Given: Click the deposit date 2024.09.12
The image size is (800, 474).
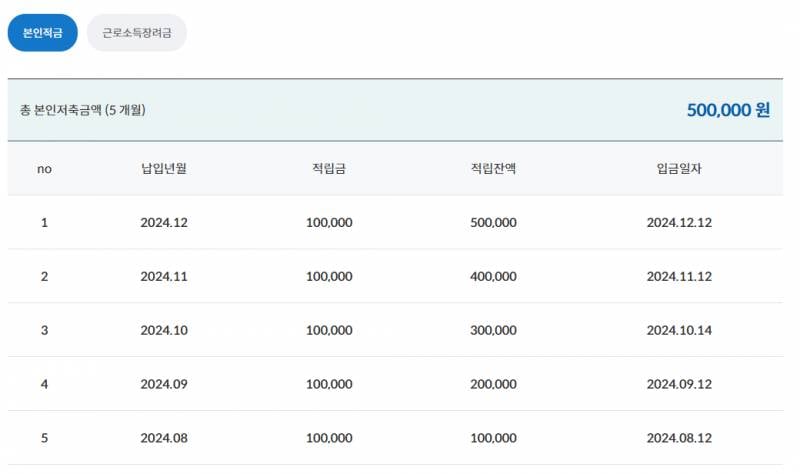Looking at the screenshot, I should (679, 384).
